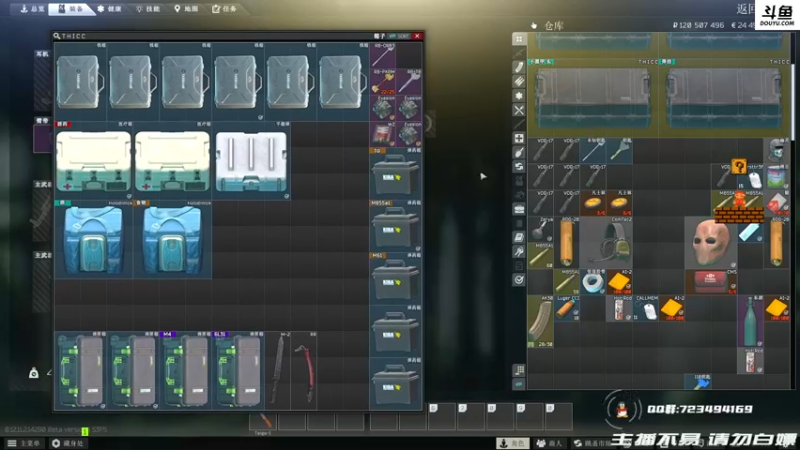Screen dimensions: 800x450
Task: Click SORT button in THICC container window
Action: tap(399, 36)
